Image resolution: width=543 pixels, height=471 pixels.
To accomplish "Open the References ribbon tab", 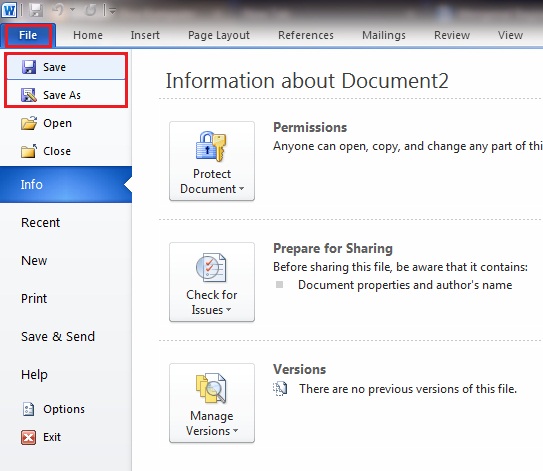I will (x=306, y=35).
